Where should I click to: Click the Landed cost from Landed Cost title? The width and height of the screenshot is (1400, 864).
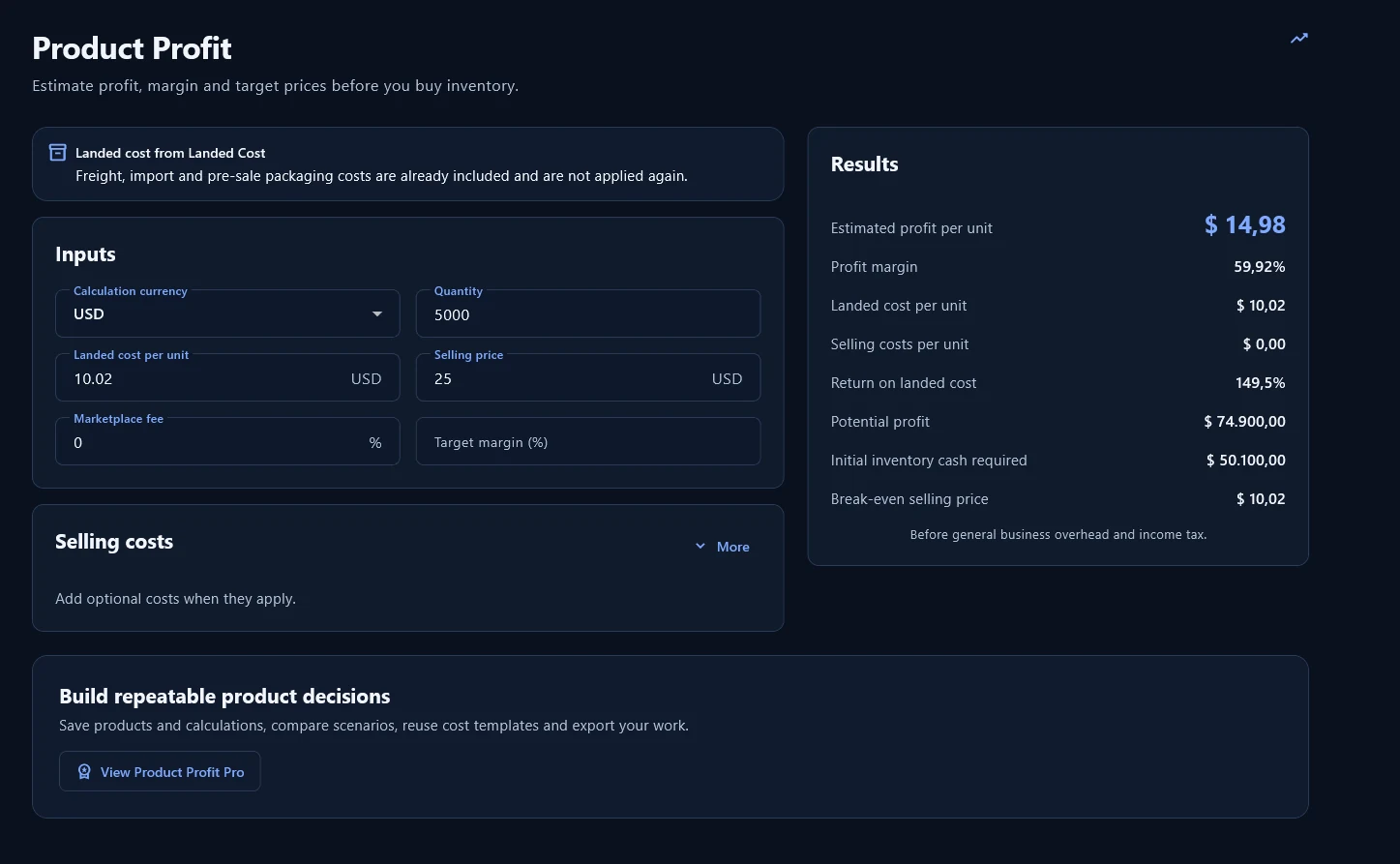(170, 153)
